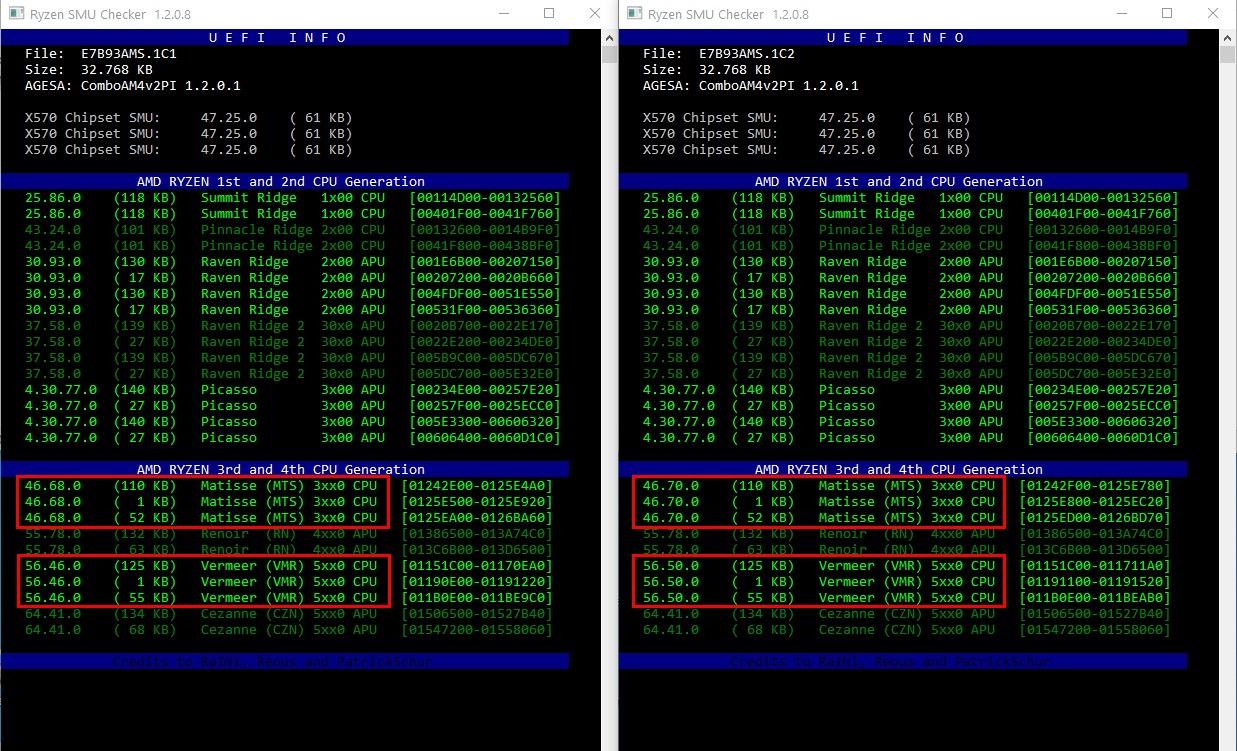Click the UEFI INFO header in the right window
The width and height of the screenshot is (1237, 751).
(903, 37)
